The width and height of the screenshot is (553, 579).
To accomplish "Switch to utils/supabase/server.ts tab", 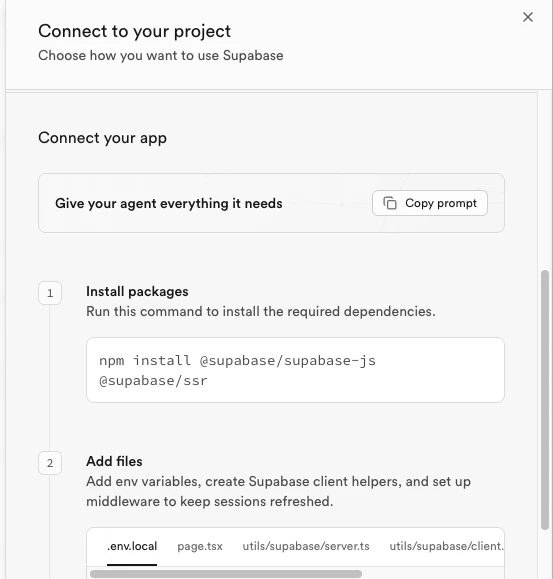I will (x=306, y=546).
